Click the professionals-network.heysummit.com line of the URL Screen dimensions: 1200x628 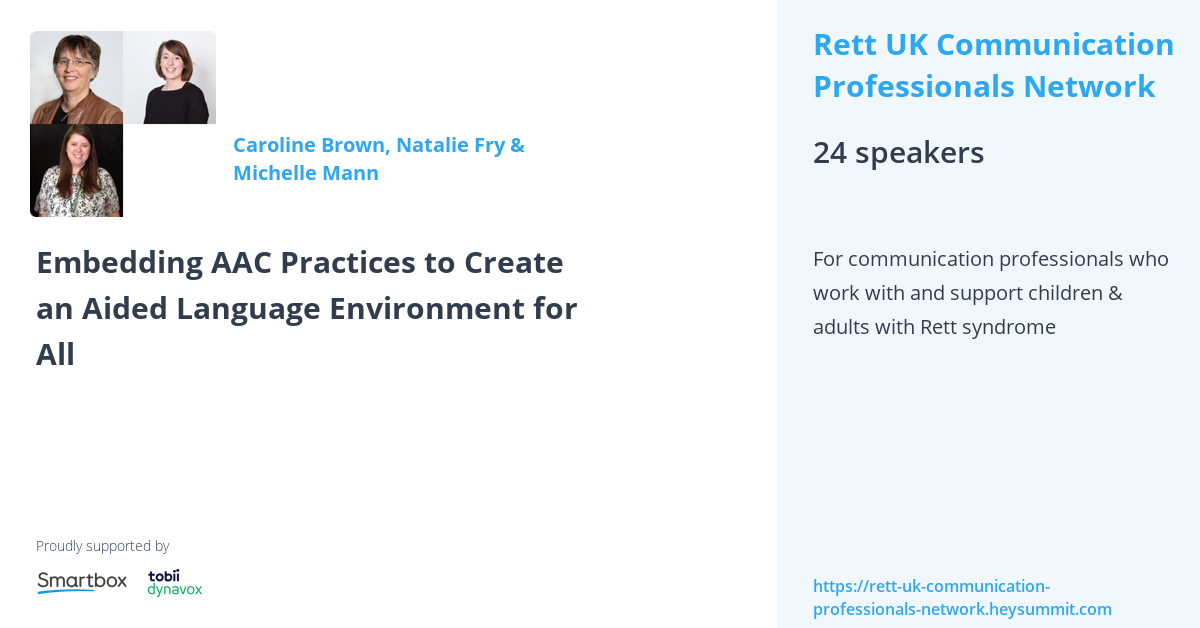(x=962, y=609)
